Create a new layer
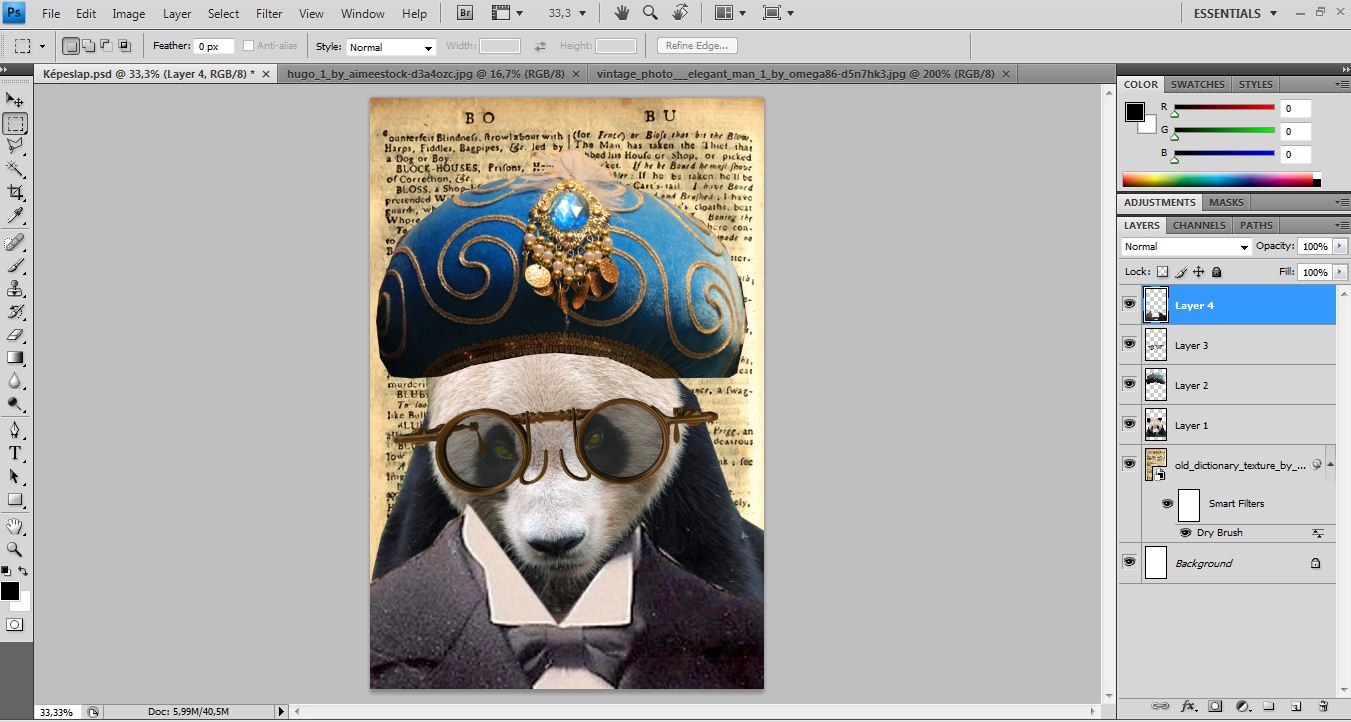The width and height of the screenshot is (1351, 722). coord(1295,705)
